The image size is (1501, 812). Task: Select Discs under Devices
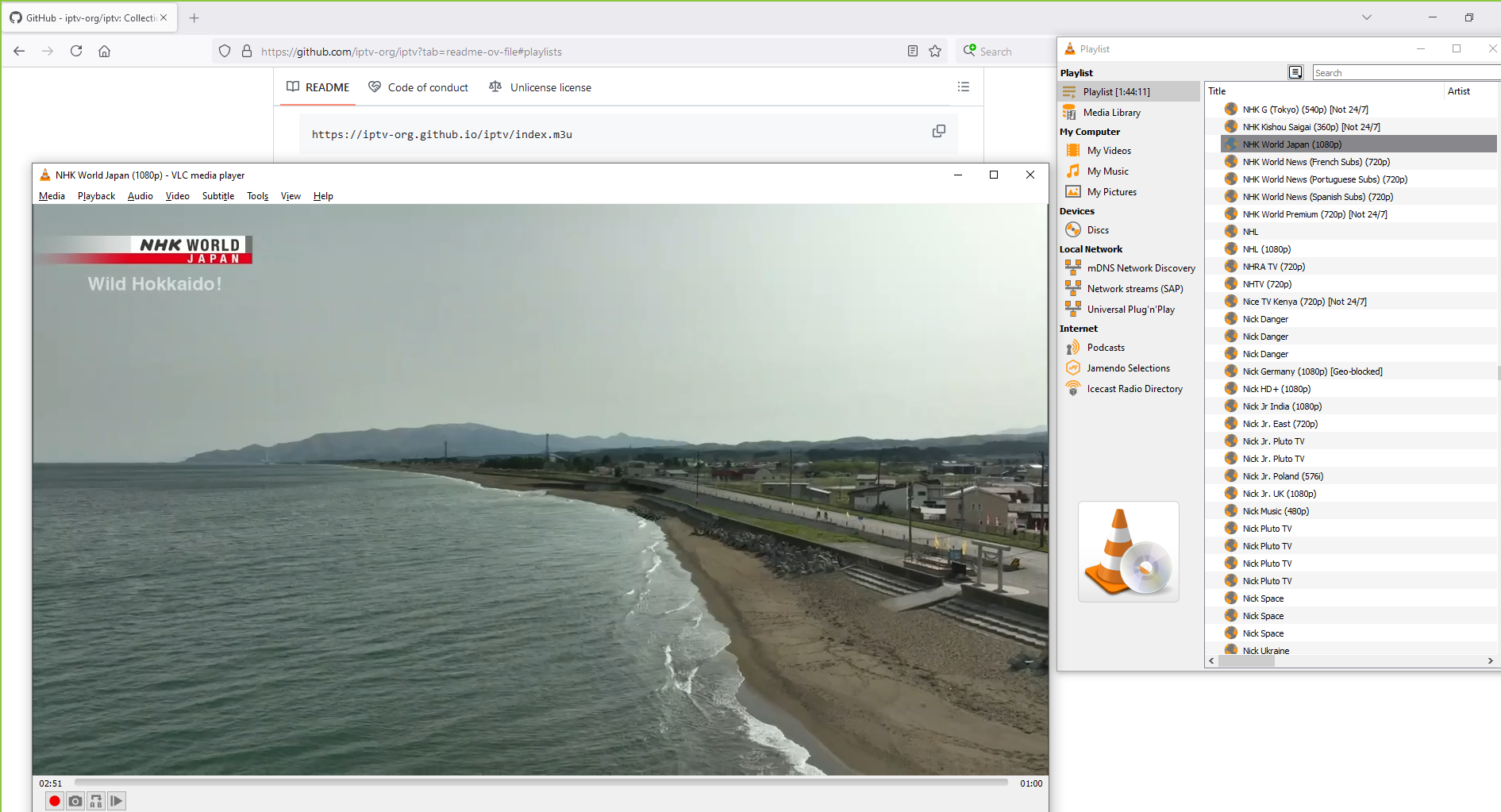[x=1098, y=230]
